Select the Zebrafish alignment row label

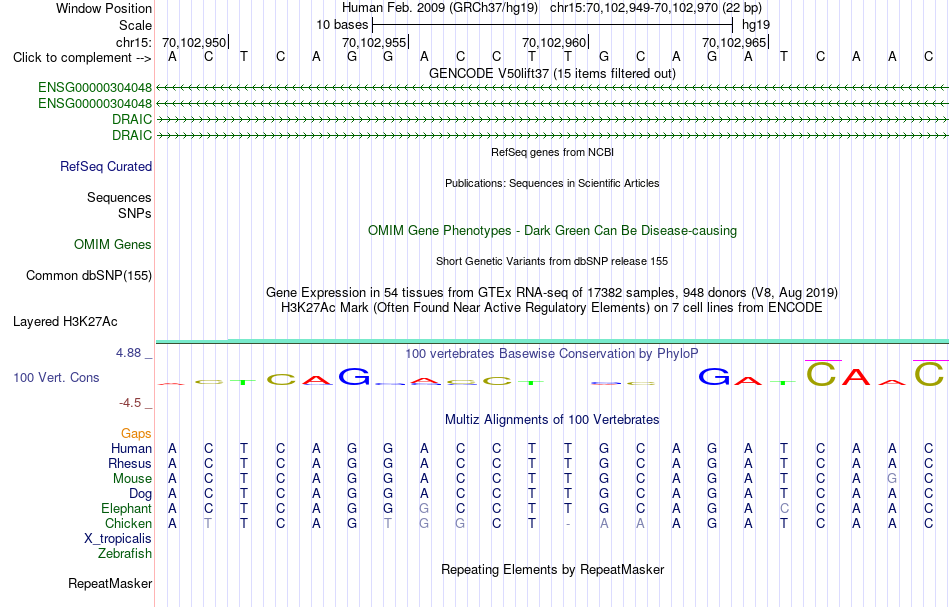[x=125, y=554]
